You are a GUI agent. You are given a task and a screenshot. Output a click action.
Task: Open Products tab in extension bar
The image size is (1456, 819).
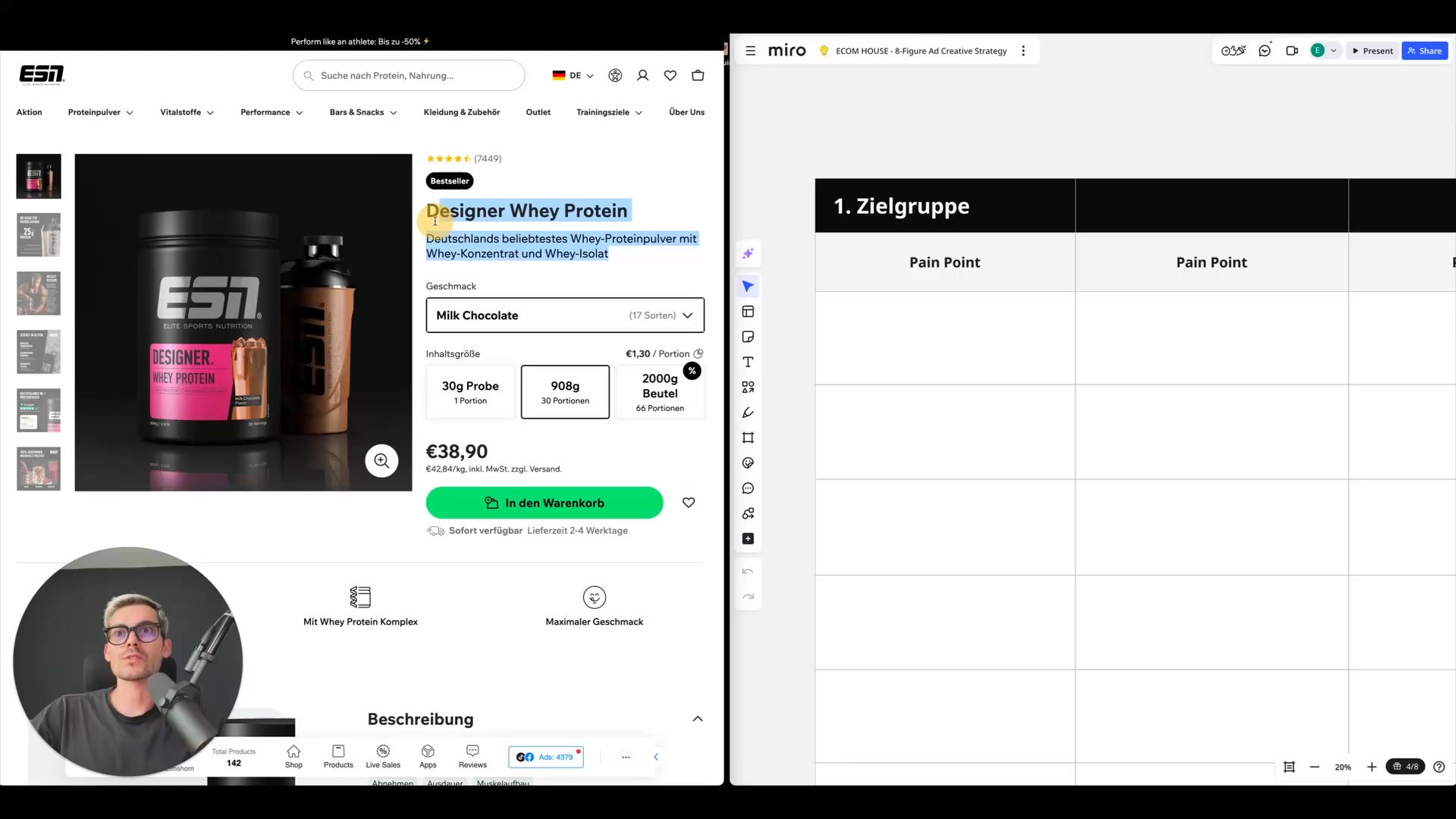[338, 756]
